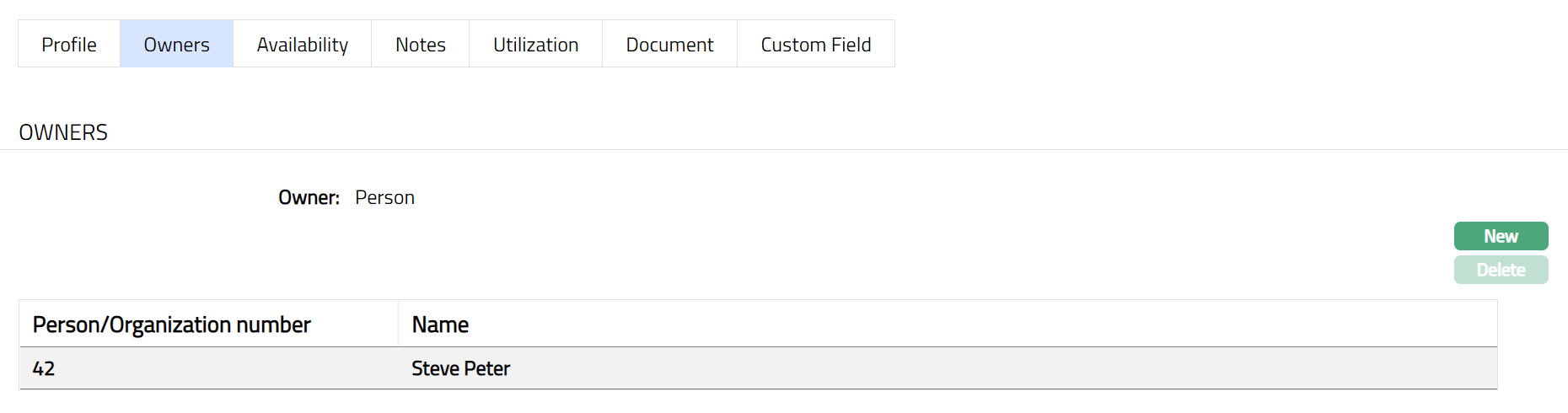Viewport: 1568px width, 413px height.
Task: Click the table header's bottom border line
Action: click(x=759, y=346)
